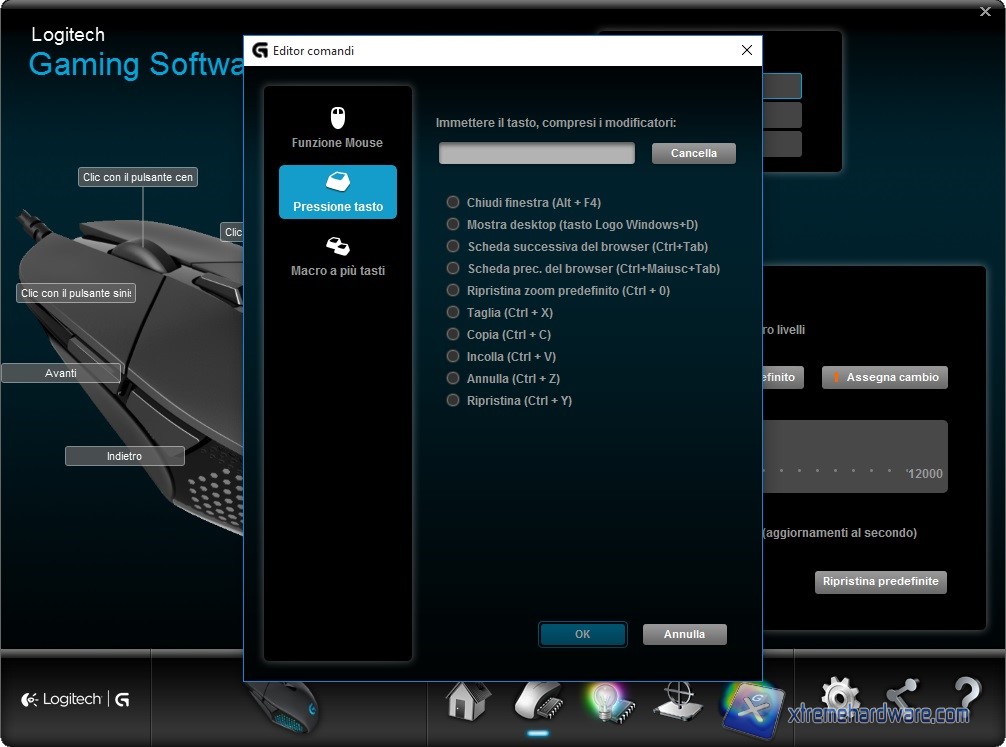Click the Assegna cambio button
Image resolution: width=1006 pixels, height=747 pixels.
click(x=884, y=377)
